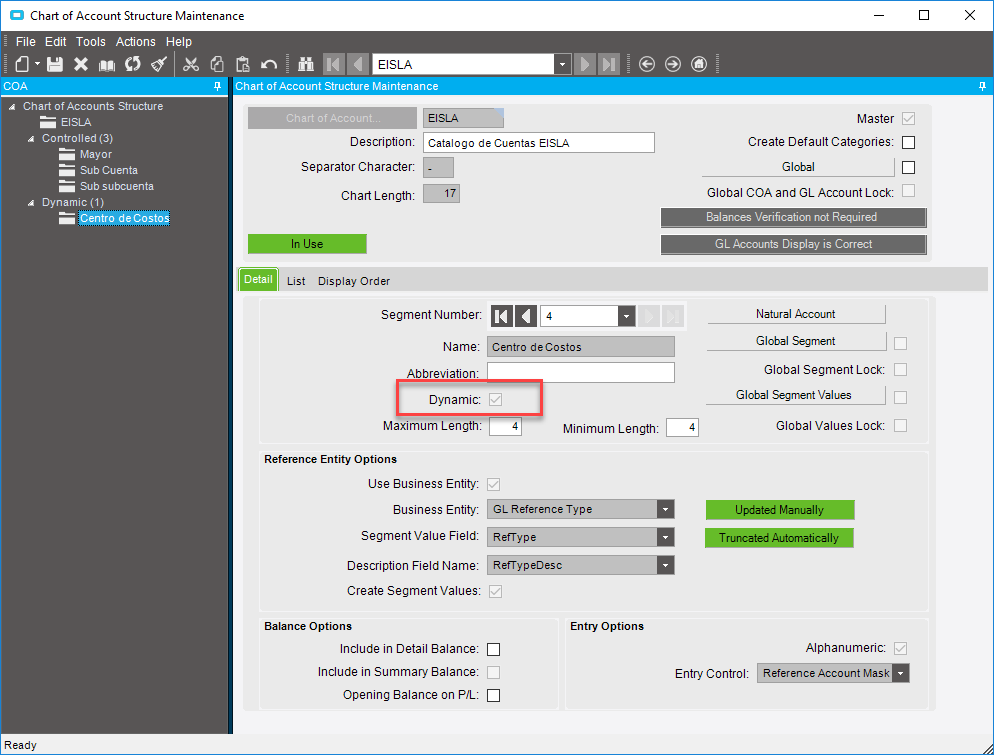Toggle the Global checkbox
994x755 pixels.
point(908,167)
